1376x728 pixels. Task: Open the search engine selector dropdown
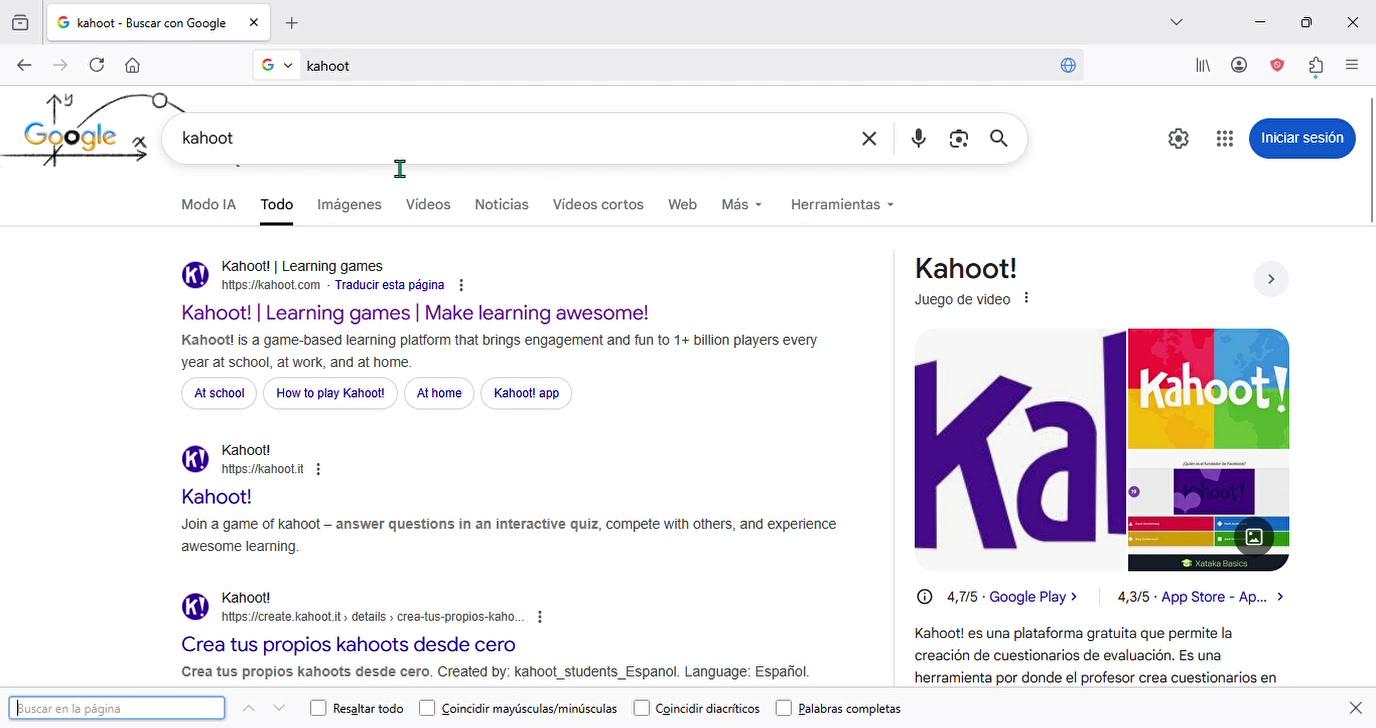pyautogui.click(x=277, y=65)
